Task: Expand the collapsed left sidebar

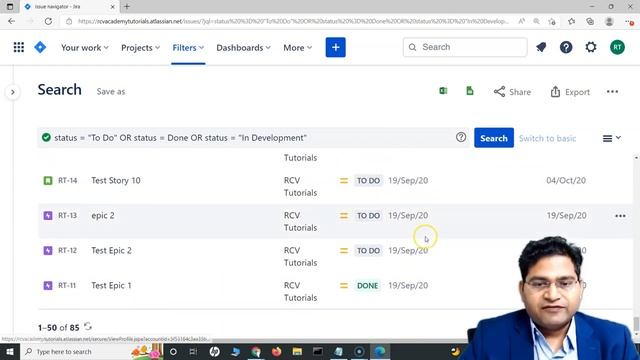Action: pos(13,92)
